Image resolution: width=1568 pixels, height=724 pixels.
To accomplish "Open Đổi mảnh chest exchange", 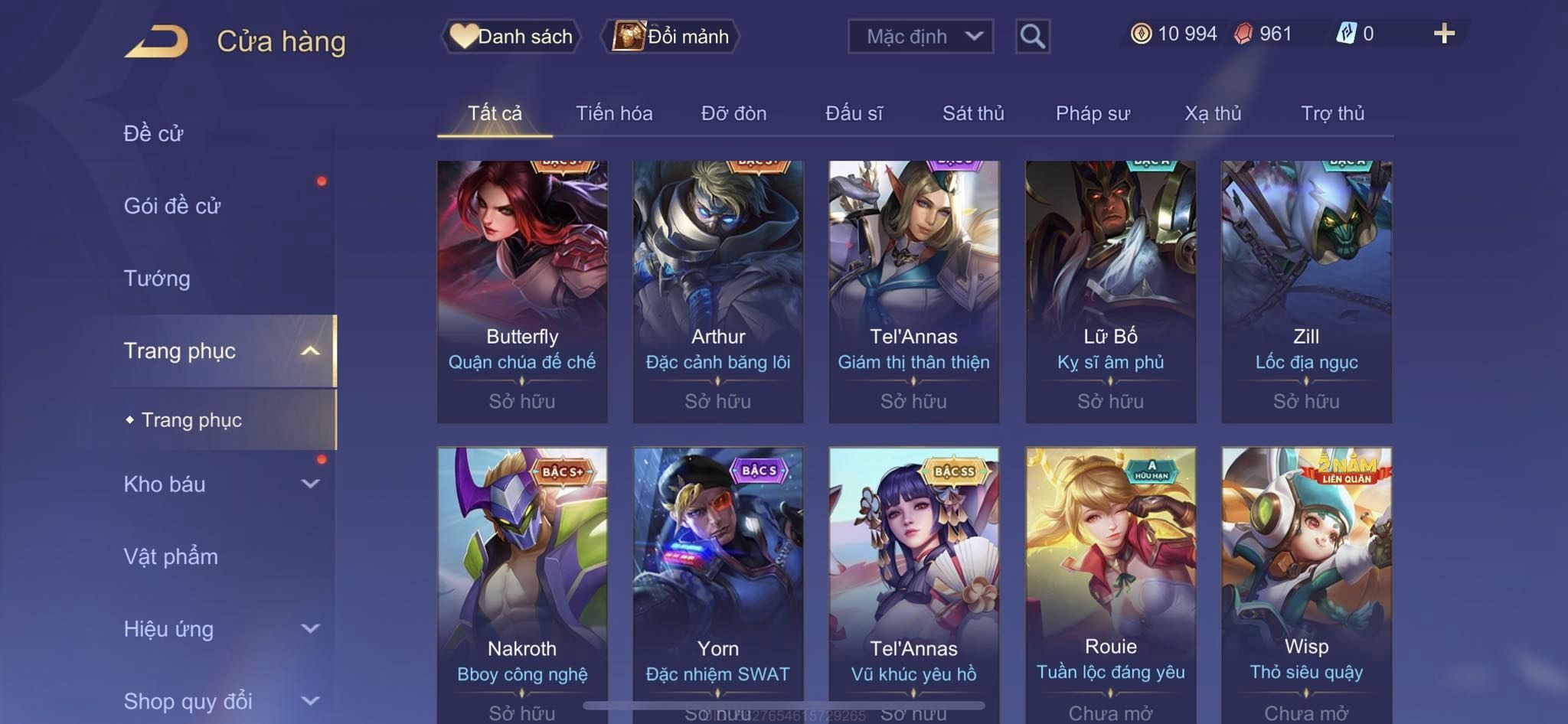I will [x=672, y=36].
